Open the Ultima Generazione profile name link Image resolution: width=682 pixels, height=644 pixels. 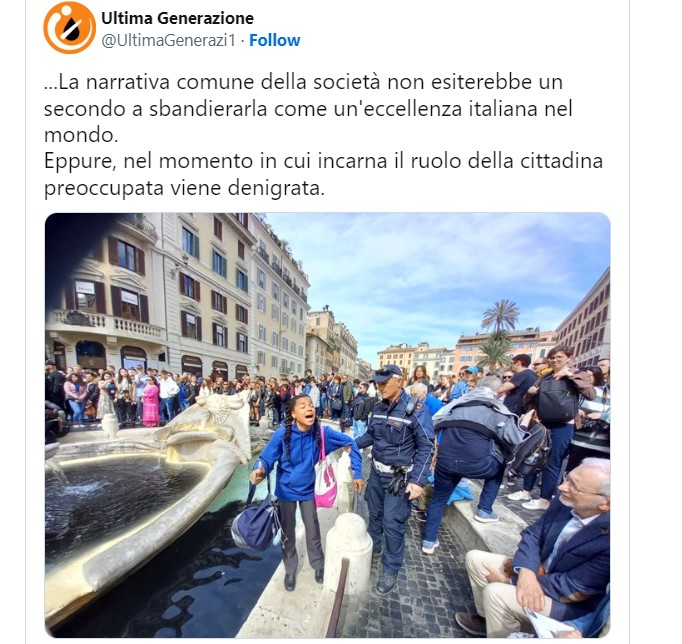coord(177,18)
